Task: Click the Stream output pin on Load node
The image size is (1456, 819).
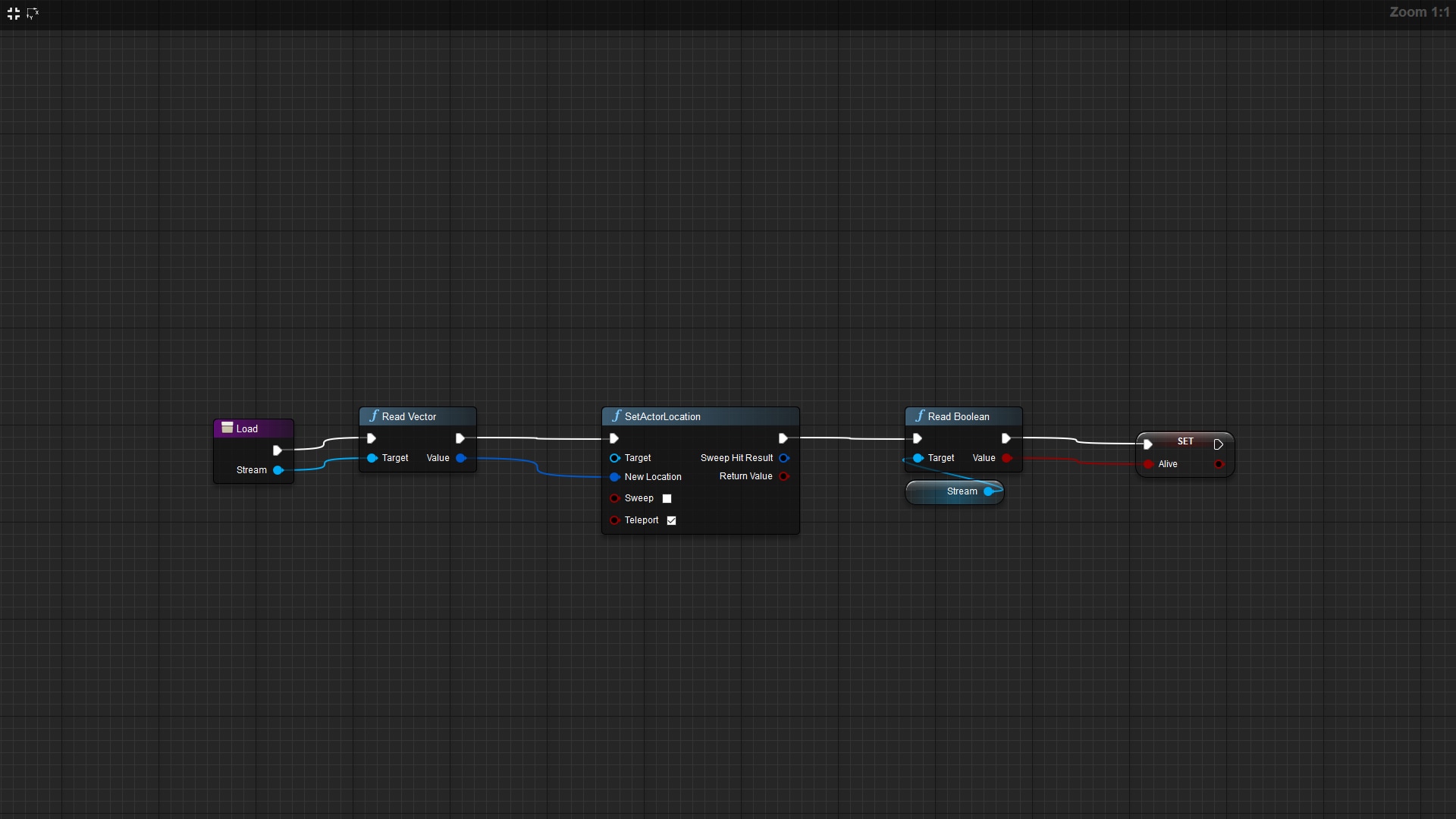Action: click(x=279, y=469)
